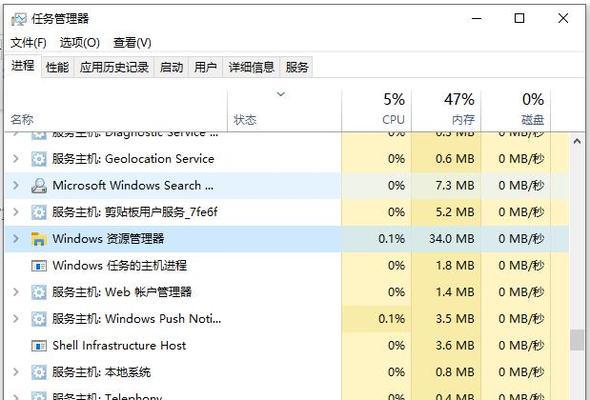Expand the Geolocation Service host row
590x400 pixels.
(15, 158)
